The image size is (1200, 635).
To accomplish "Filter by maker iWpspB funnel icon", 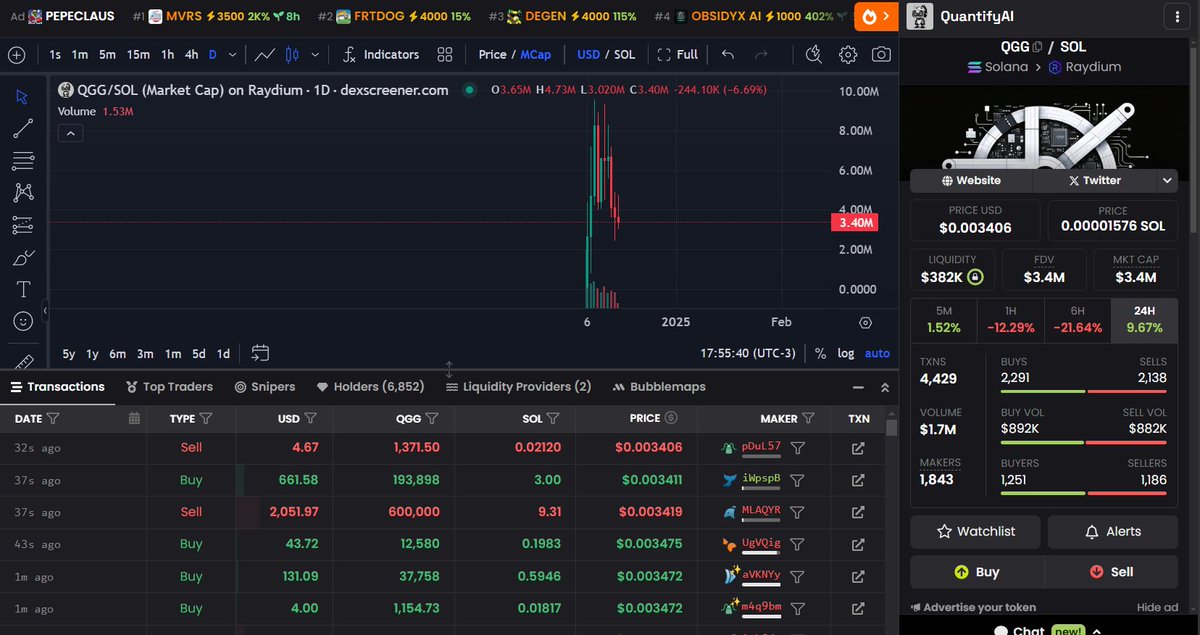I will pyautogui.click(x=798, y=480).
